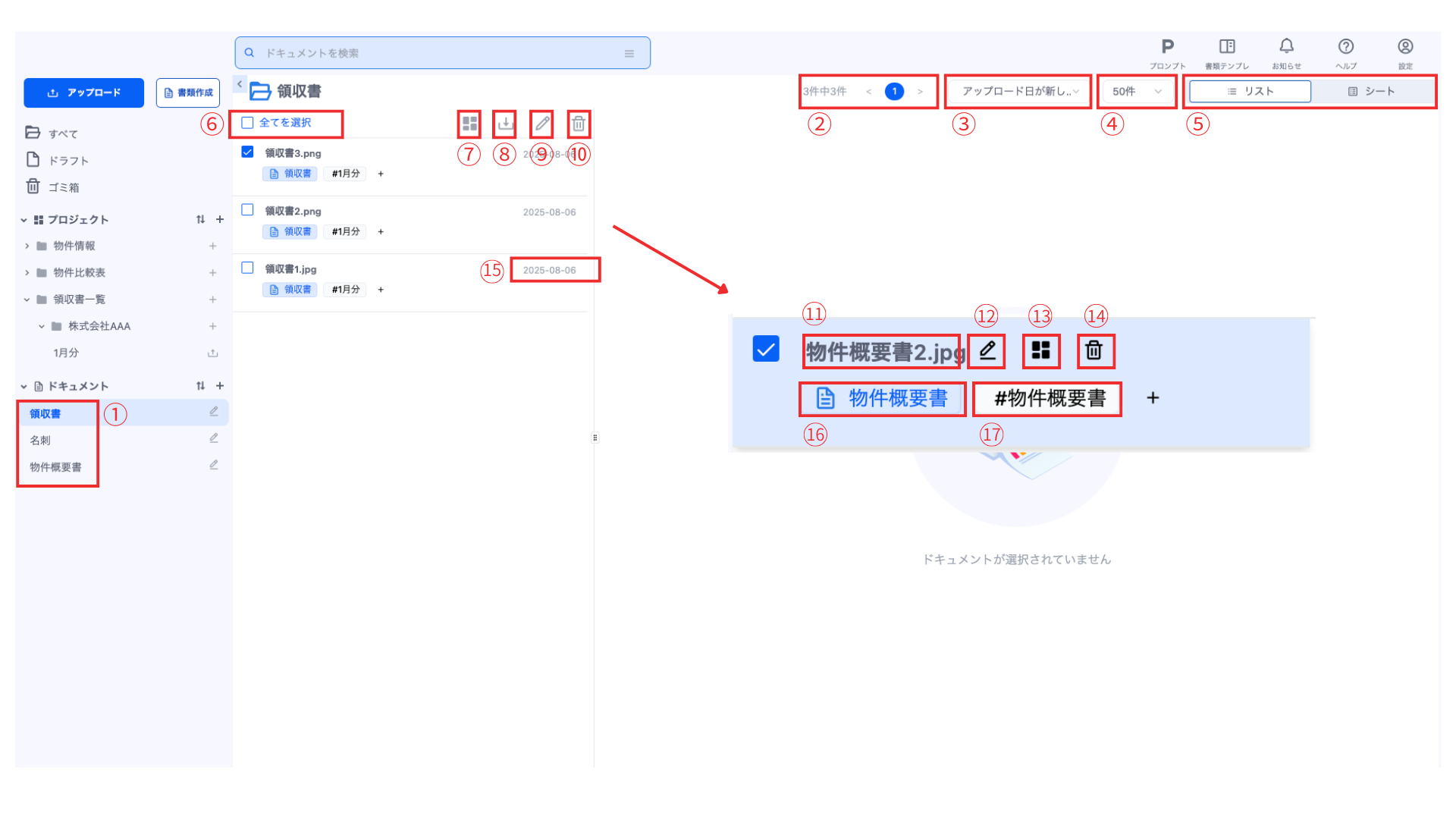The image size is (1456, 819).
Task: Click the blue アップロード button
Action: click(x=83, y=93)
